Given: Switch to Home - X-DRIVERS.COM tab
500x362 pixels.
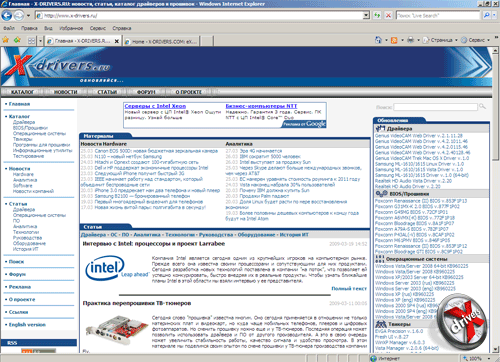Looking at the screenshot, I should pyautogui.click(x=161, y=42).
